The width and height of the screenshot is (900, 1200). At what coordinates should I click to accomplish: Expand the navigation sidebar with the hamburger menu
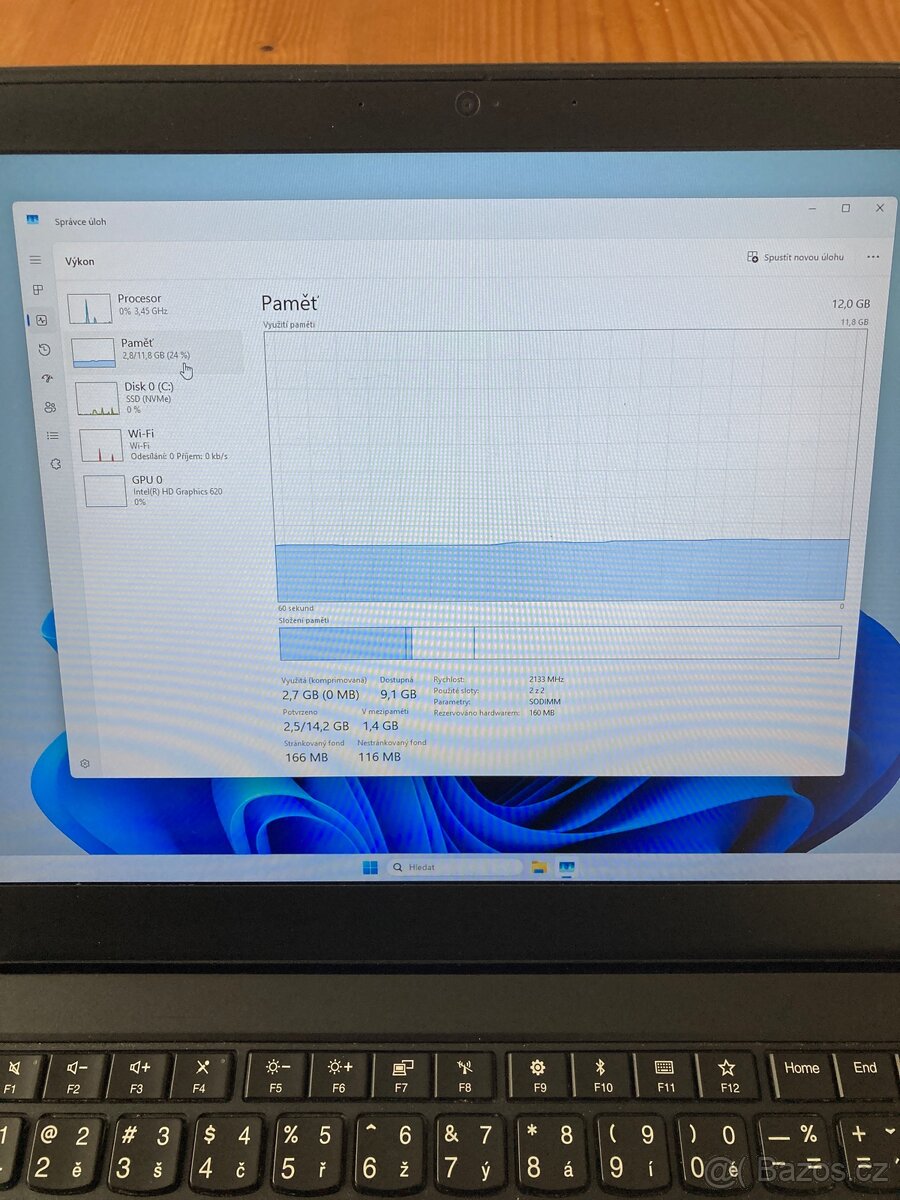pos(35,259)
